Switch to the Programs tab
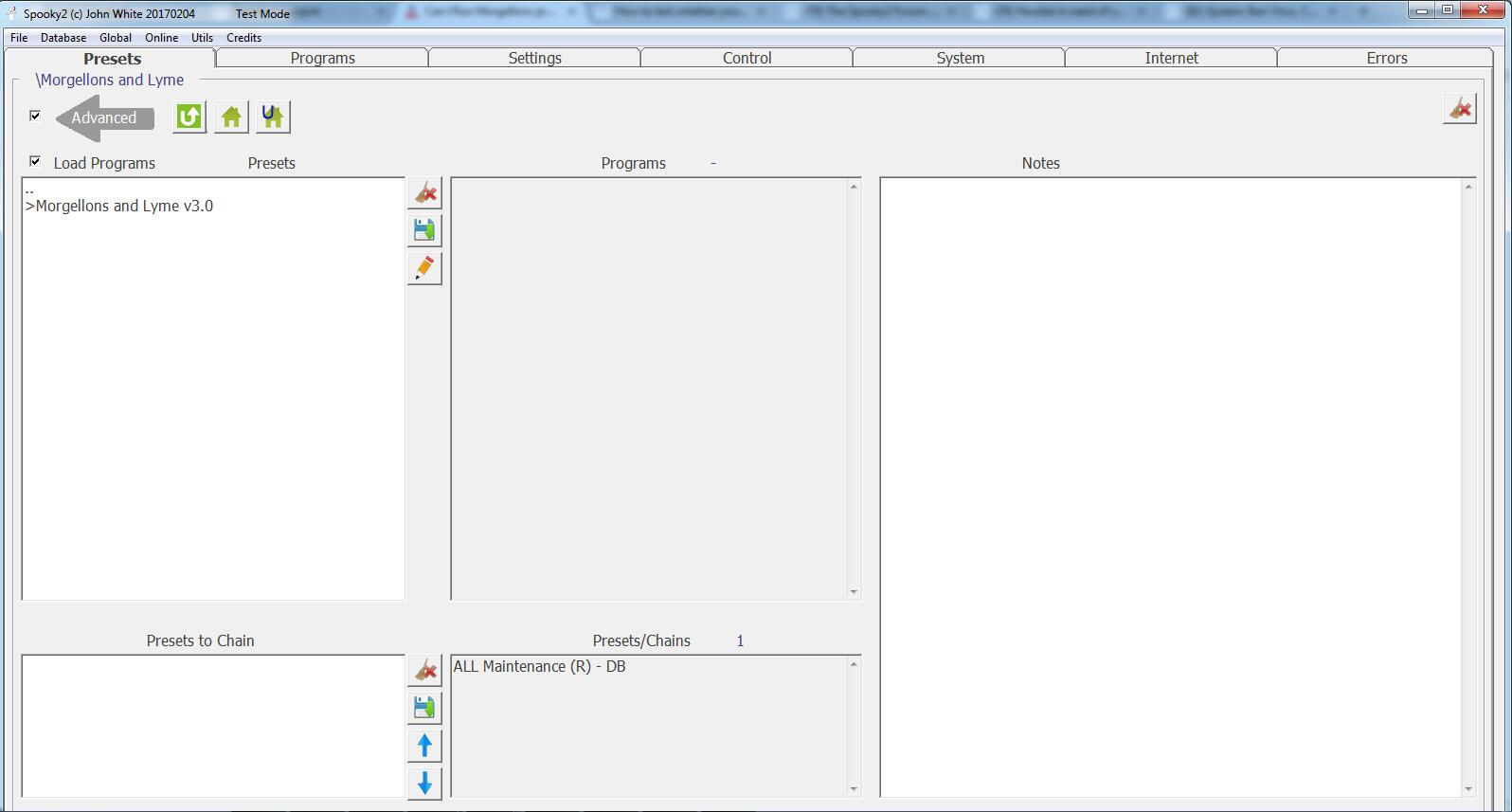Screen dimensions: 1512x812 point(322,58)
